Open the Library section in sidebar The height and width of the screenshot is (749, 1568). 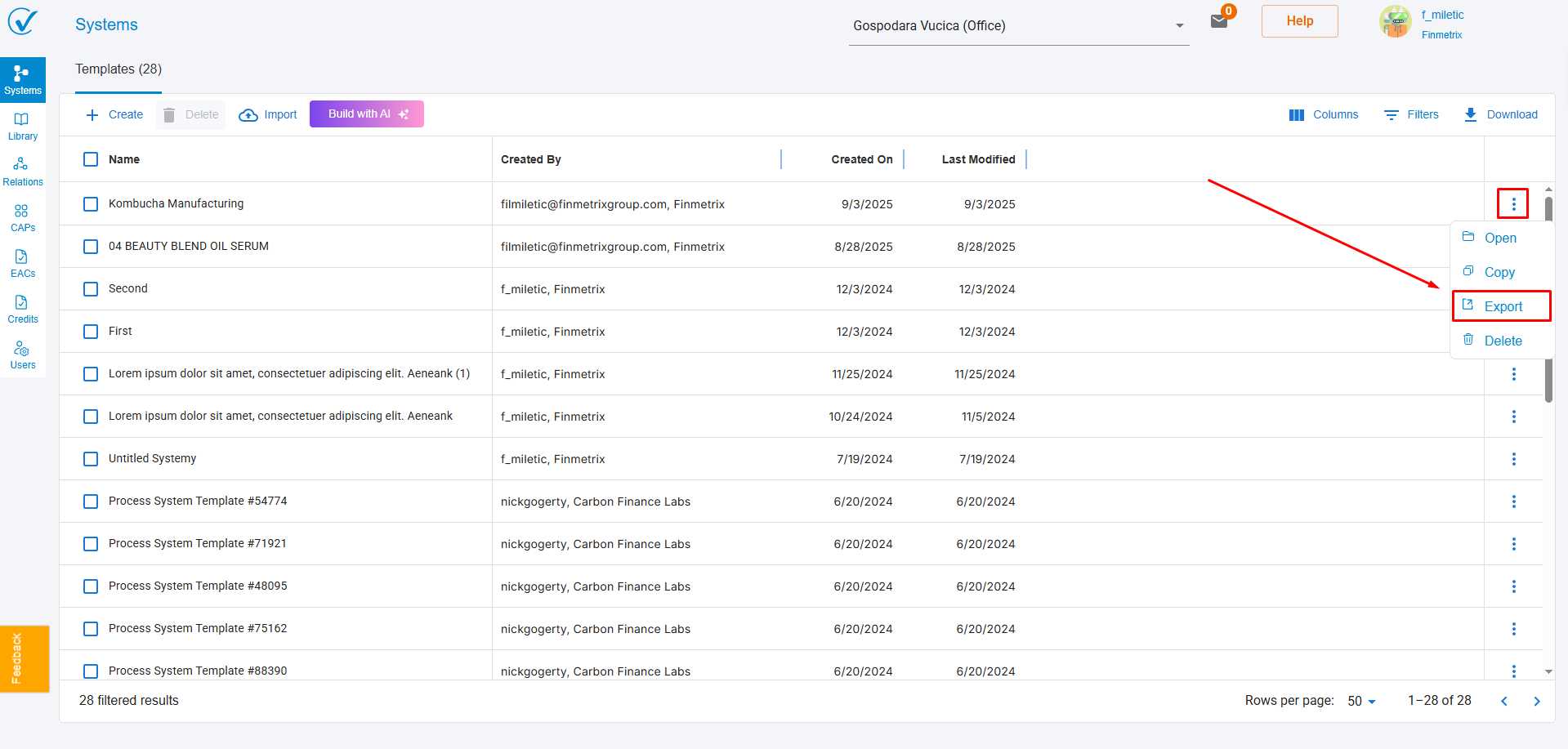coord(22,126)
